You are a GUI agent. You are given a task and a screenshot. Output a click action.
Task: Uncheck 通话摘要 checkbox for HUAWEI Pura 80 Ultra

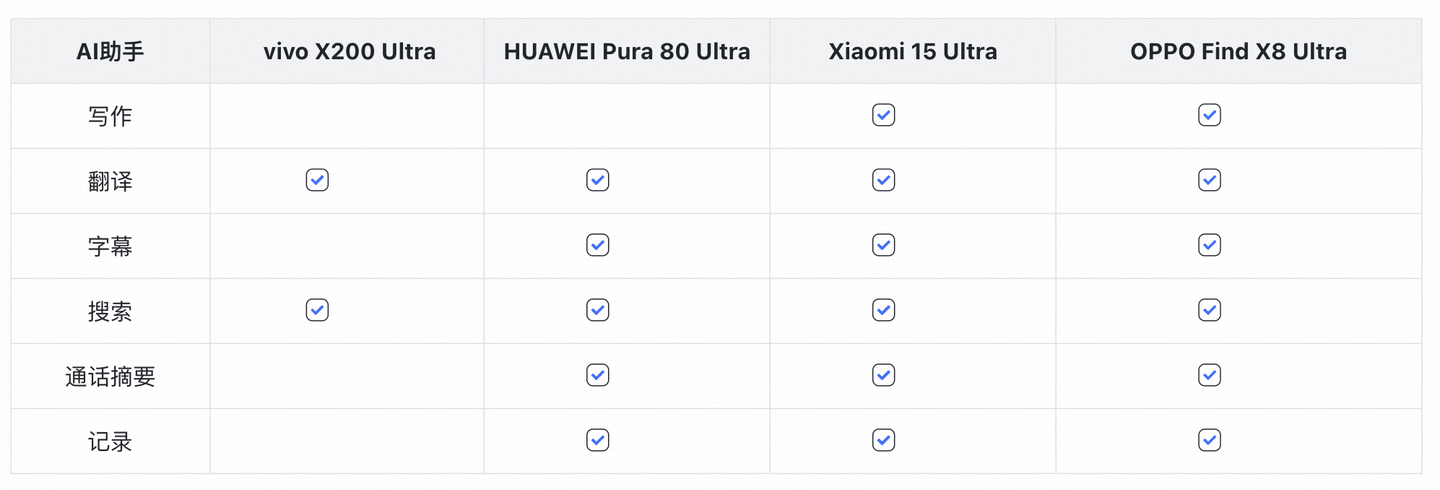point(597,375)
